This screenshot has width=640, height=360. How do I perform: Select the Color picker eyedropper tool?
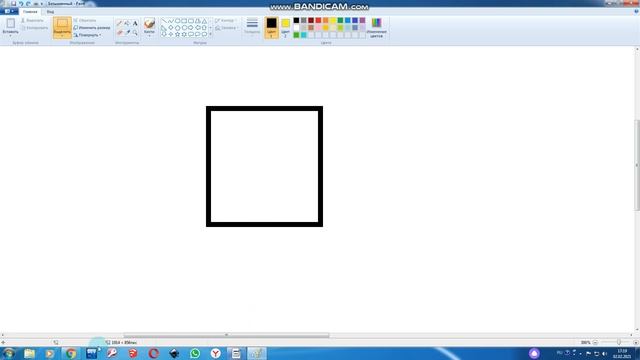(127, 32)
